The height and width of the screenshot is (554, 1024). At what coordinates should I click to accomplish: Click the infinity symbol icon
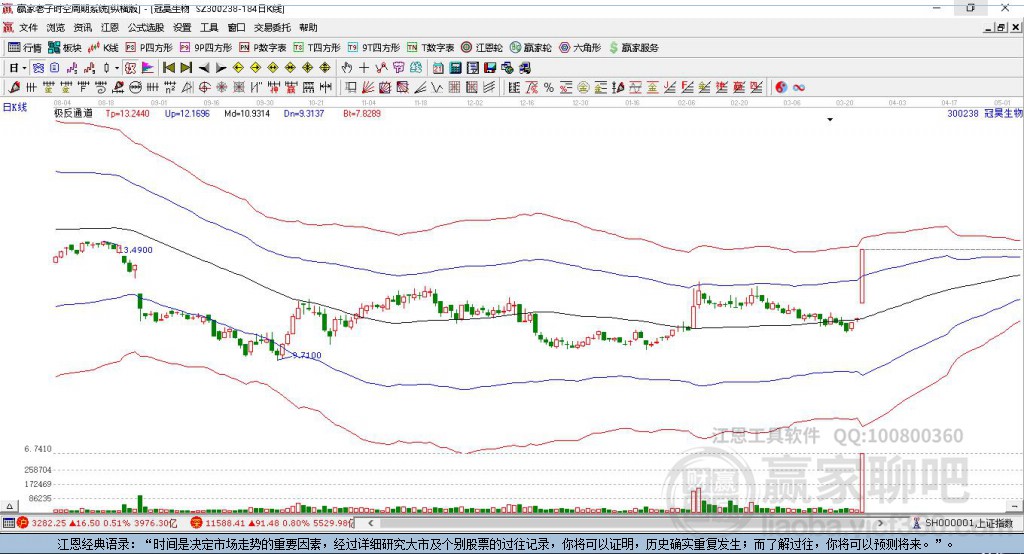coord(799,88)
